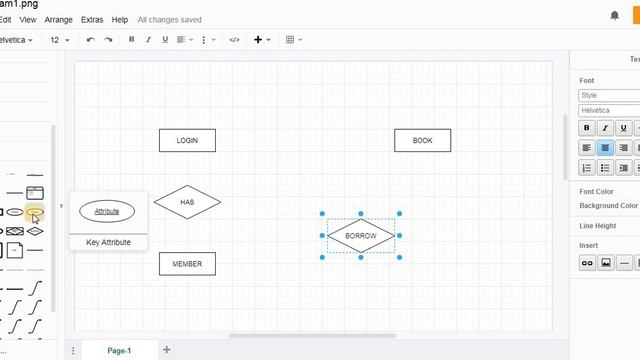Increase indent in Text panel
This screenshot has width=640, height=360.
(x=623, y=168)
